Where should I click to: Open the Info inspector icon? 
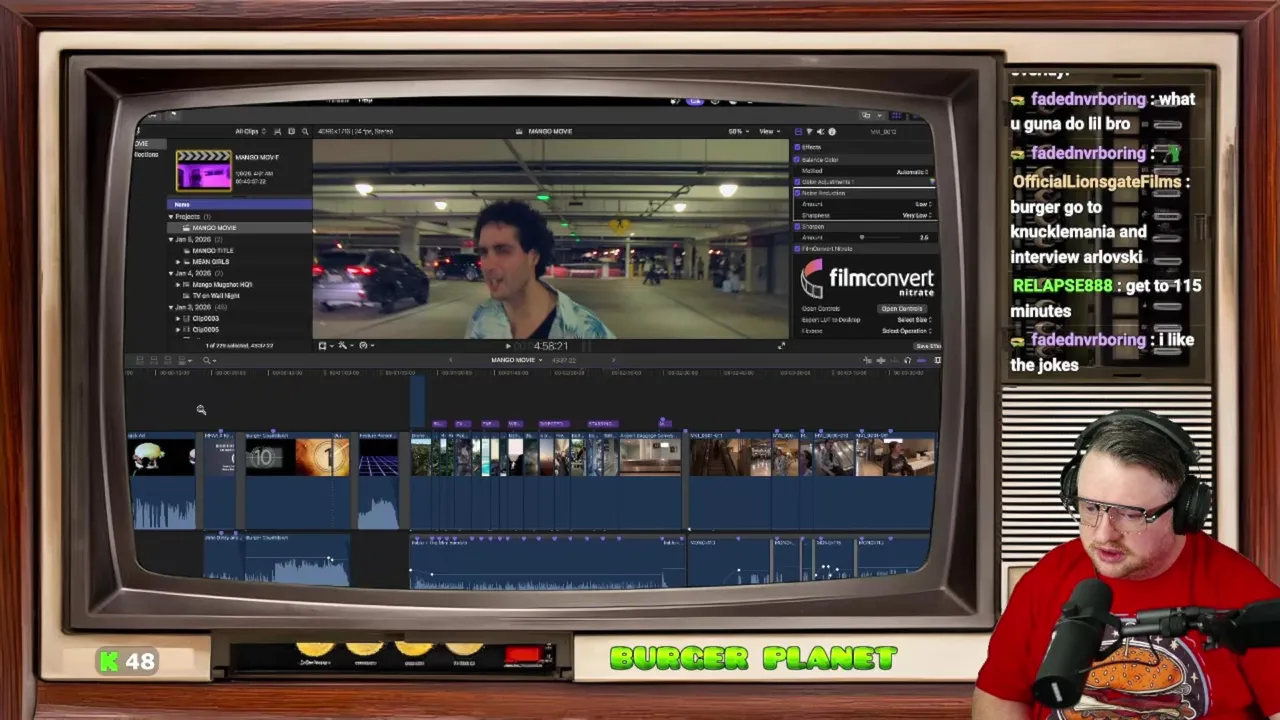tap(832, 131)
